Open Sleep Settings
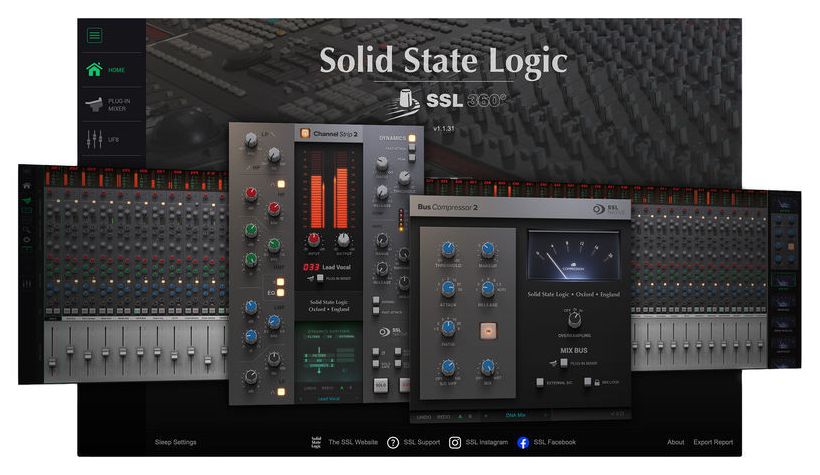The image size is (820, 475). [175, 442]
